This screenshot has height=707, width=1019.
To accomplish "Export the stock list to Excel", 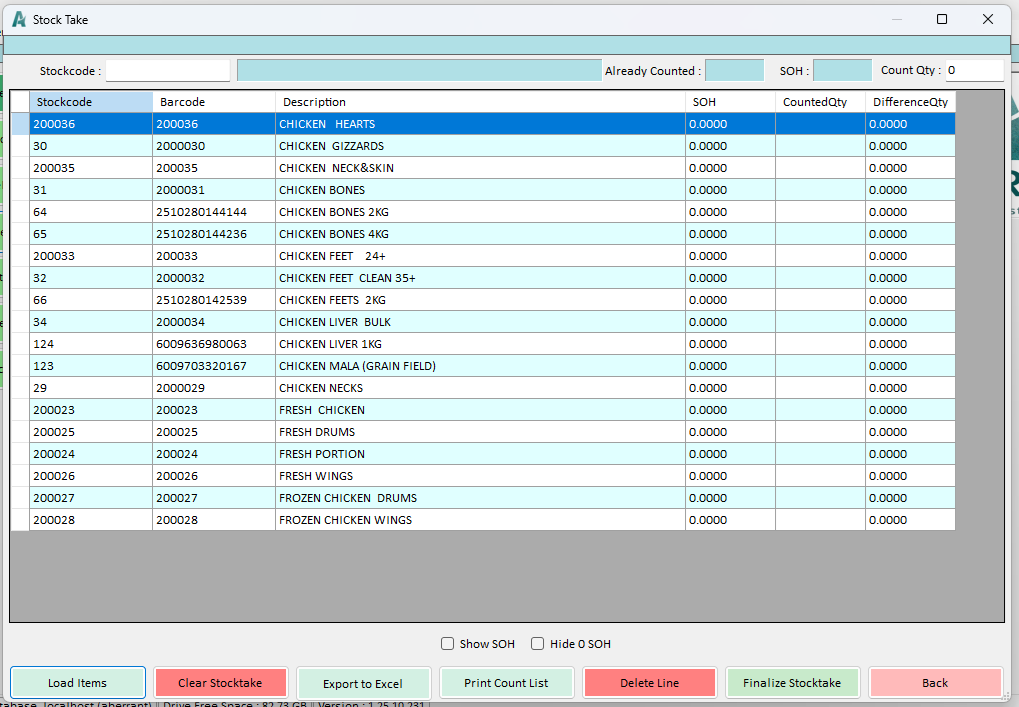I will coord(363,684).
